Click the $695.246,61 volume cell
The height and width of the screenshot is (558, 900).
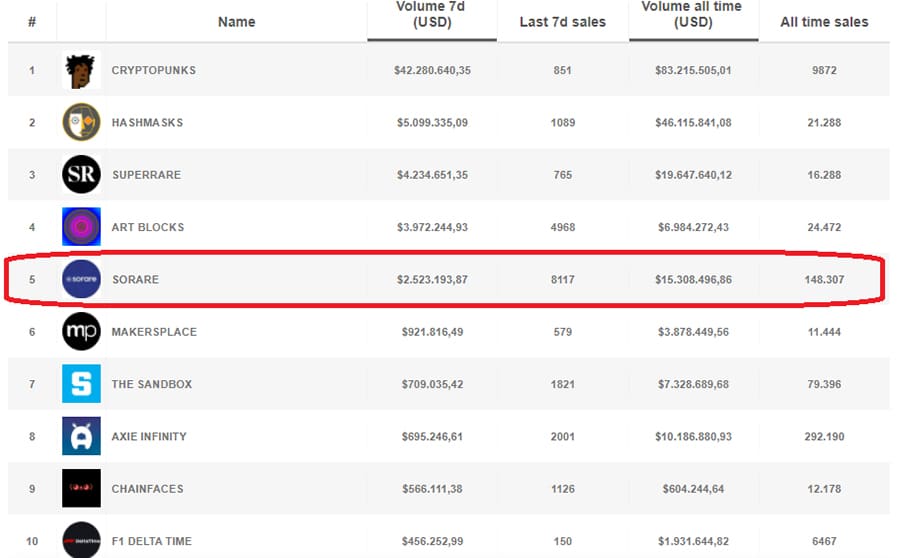pyautogui.click(x=432, y=436)
